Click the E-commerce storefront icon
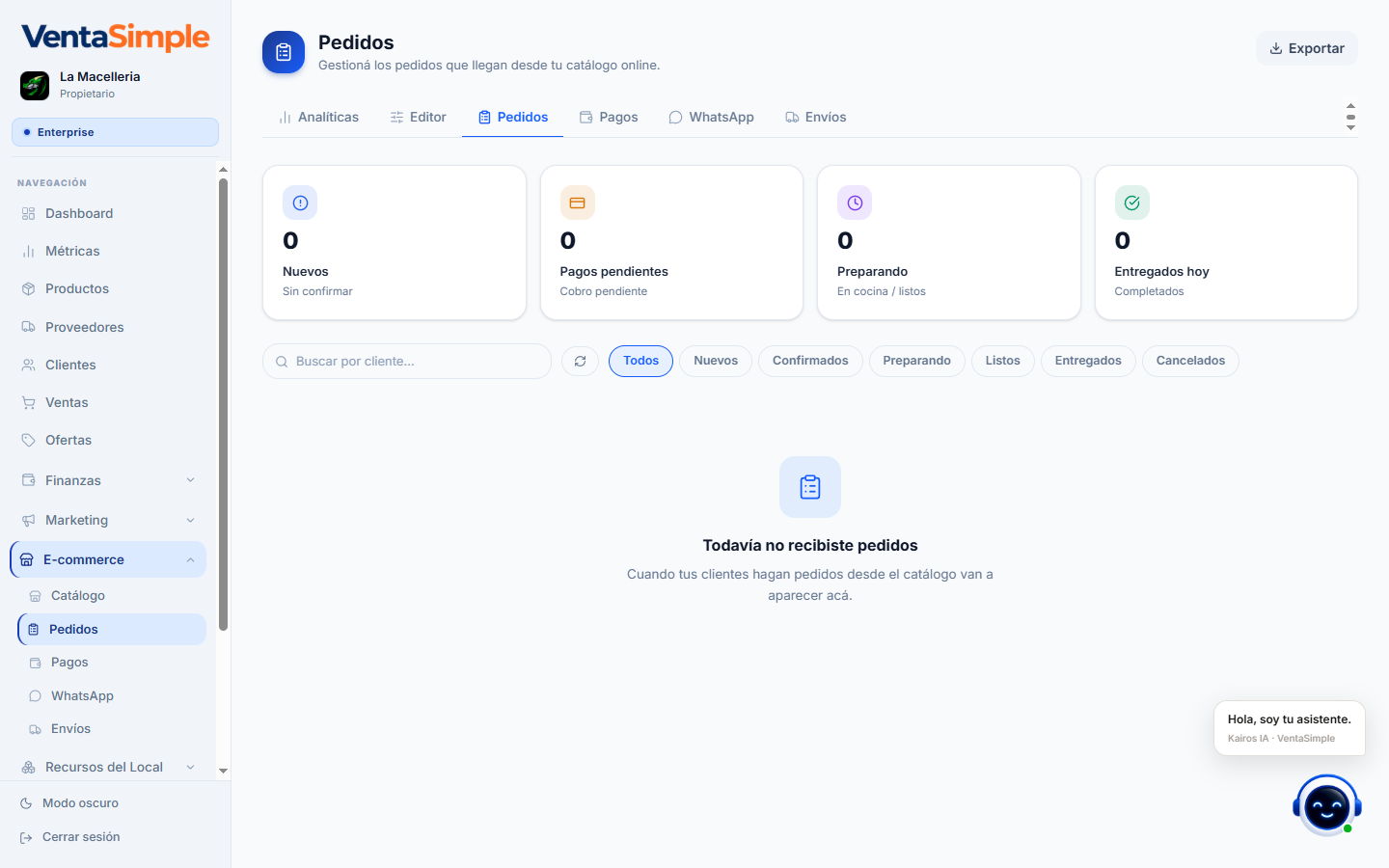Viewport: 1389px width, 868px height. (26, 559)
